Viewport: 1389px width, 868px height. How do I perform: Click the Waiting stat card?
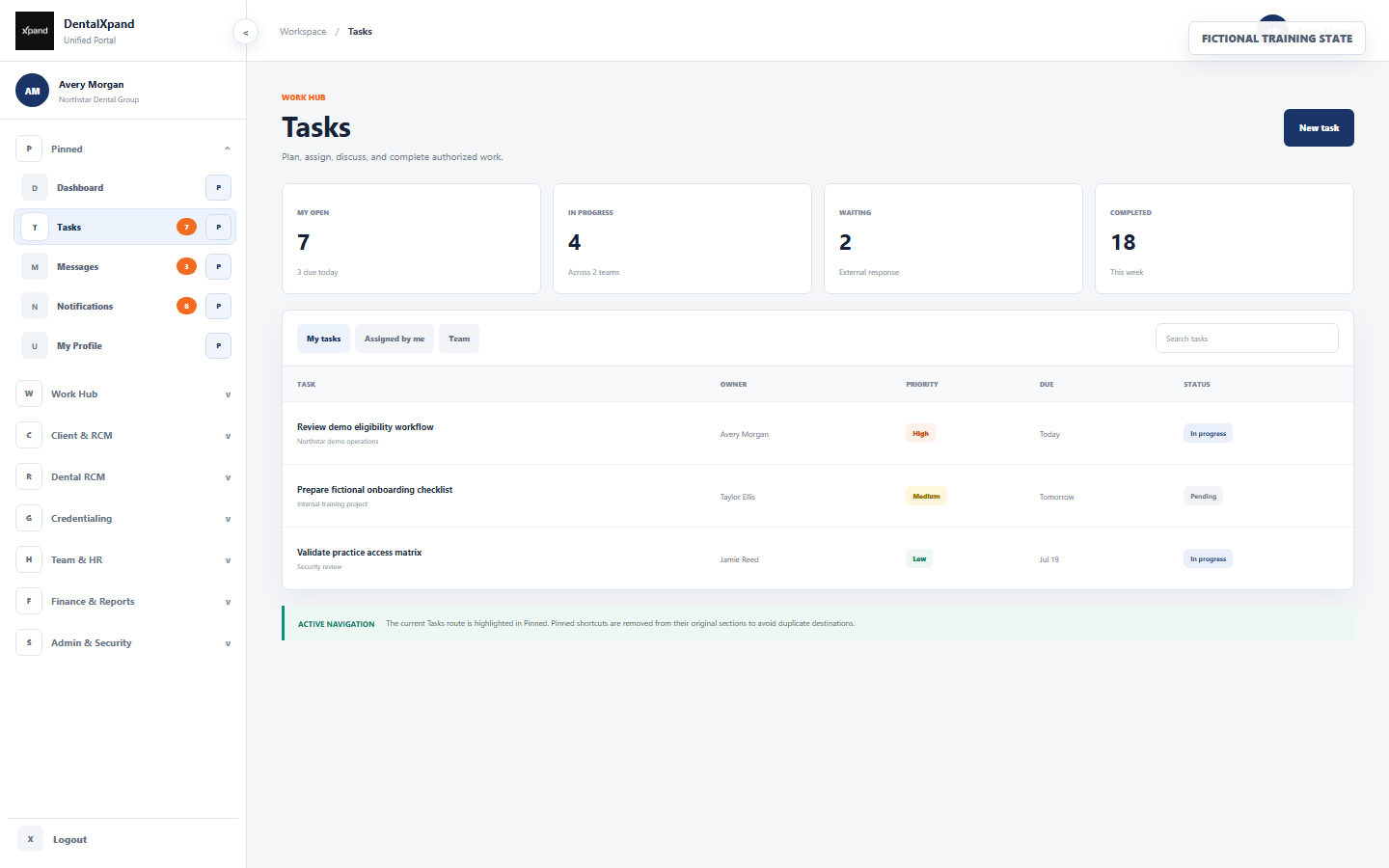click(953, 238)
